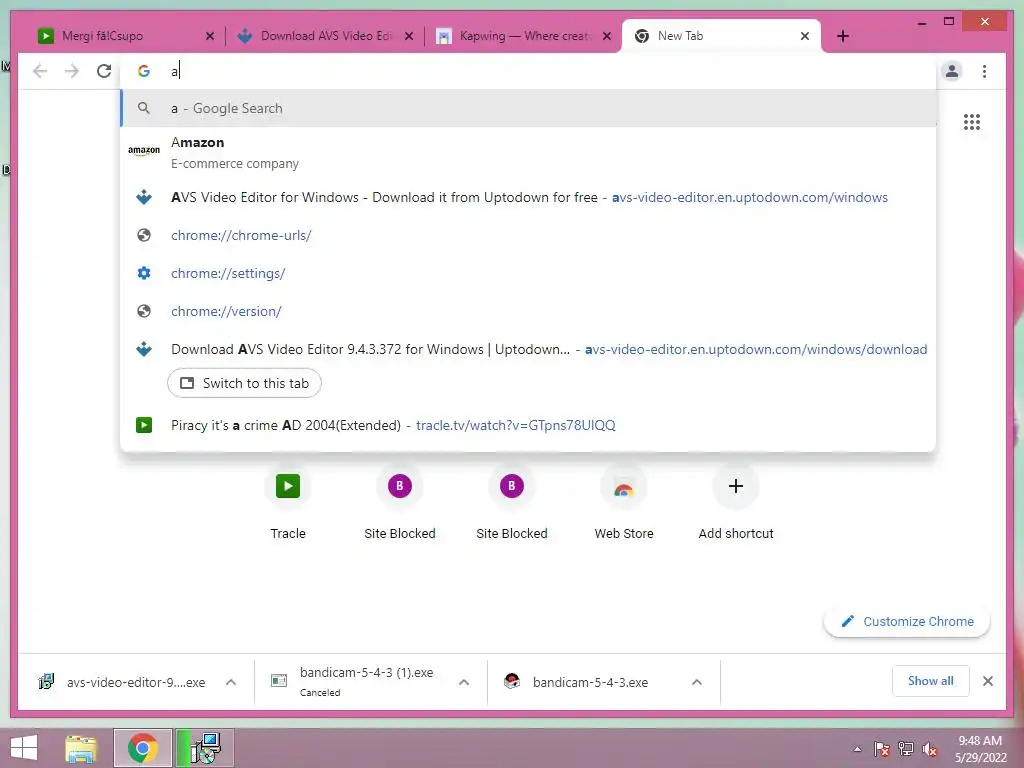The width and height of the screenshot is (1024, 768).
Task: Click the installer icon in the taskbar
Action: pyautogui.click(x=205, y=748)
